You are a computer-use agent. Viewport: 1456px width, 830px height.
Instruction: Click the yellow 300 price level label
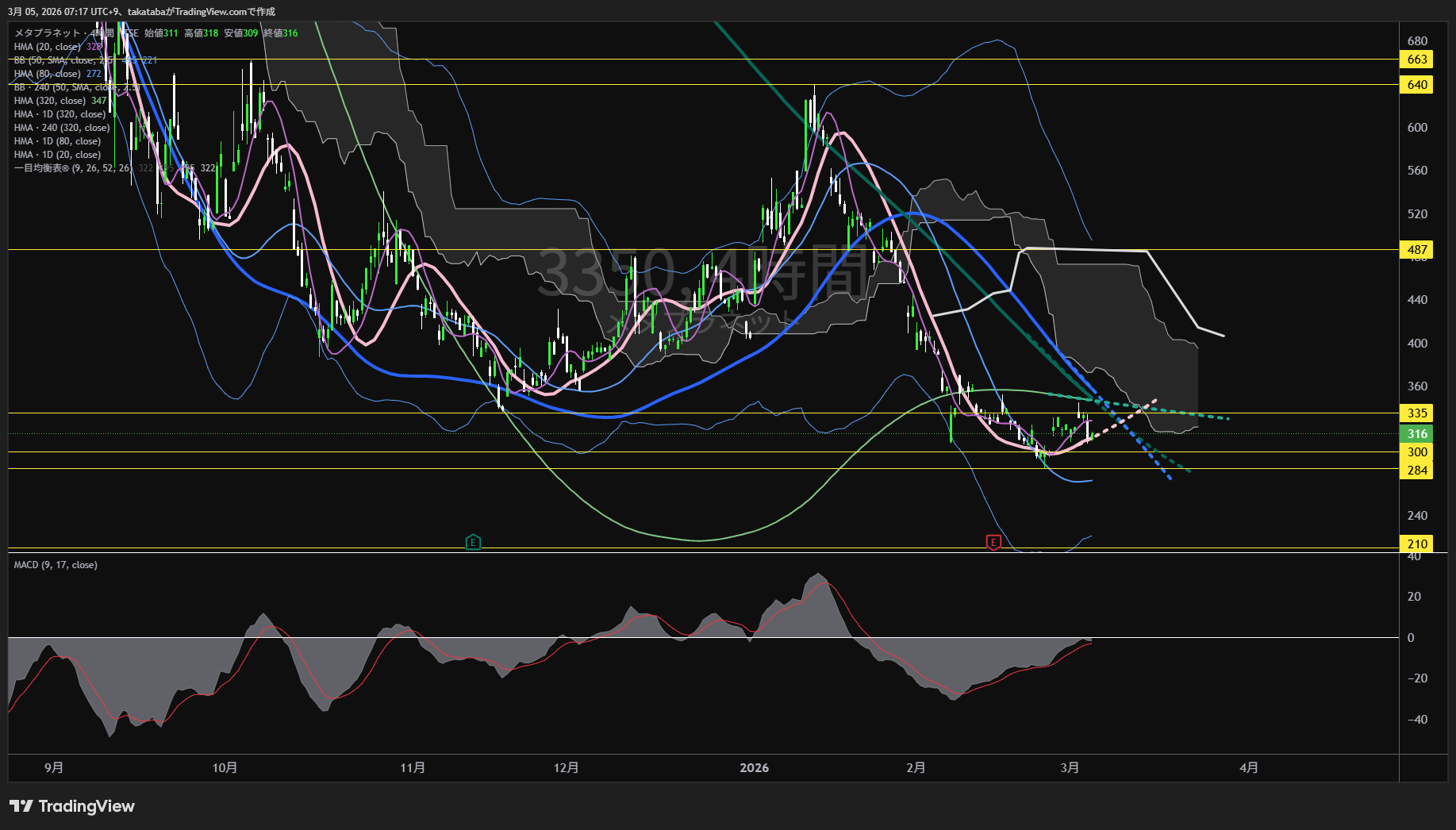point(1417,452)
